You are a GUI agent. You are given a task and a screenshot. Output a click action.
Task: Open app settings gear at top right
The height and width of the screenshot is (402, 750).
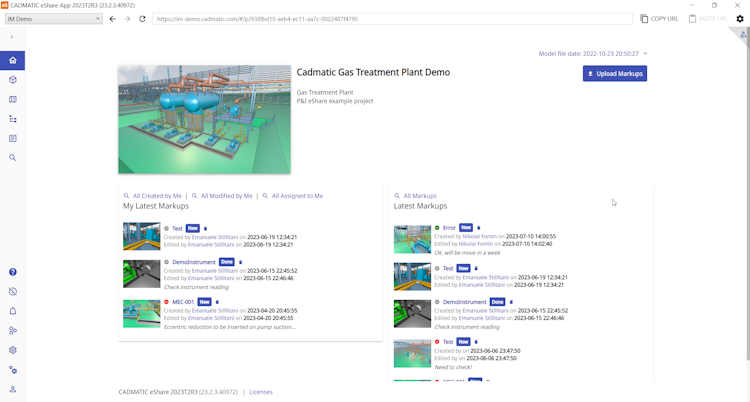(740, 19)
